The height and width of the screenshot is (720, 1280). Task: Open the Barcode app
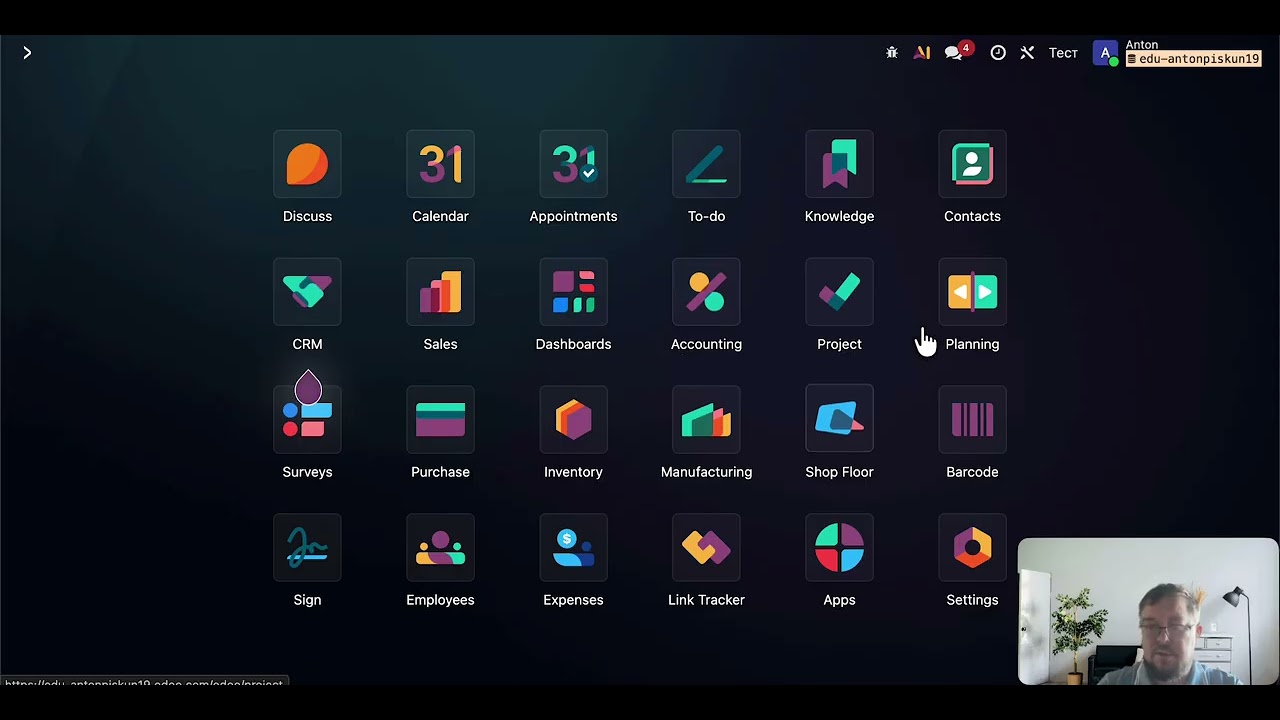pos(972,420)
